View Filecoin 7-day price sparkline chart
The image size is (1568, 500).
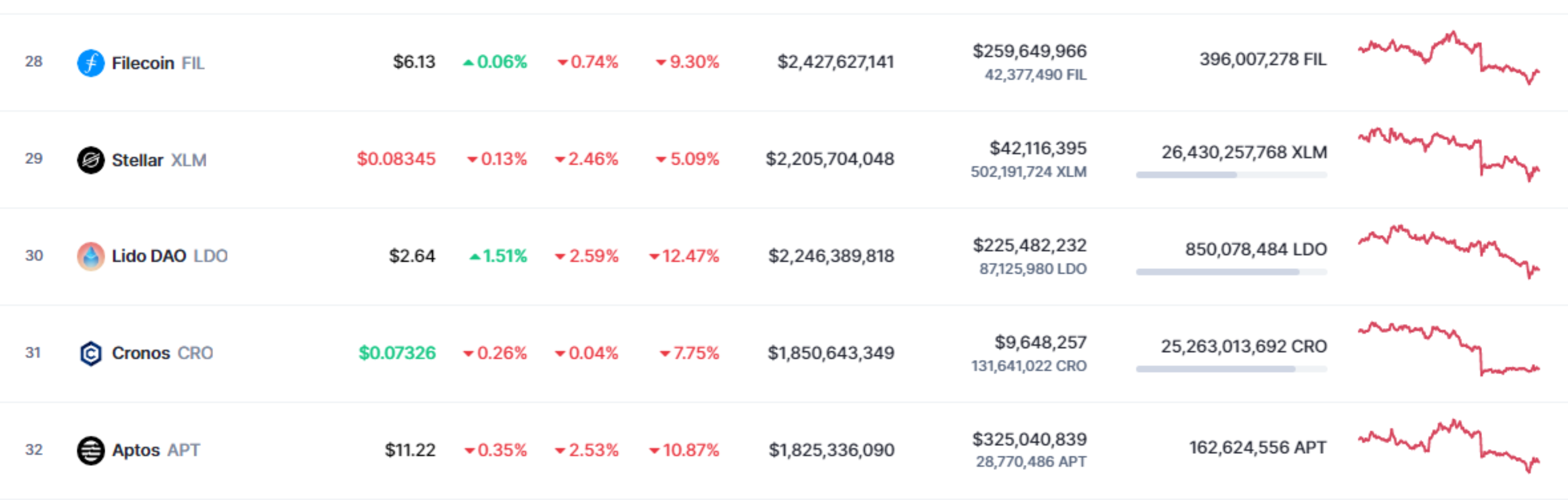click(x=1449, y=58)
